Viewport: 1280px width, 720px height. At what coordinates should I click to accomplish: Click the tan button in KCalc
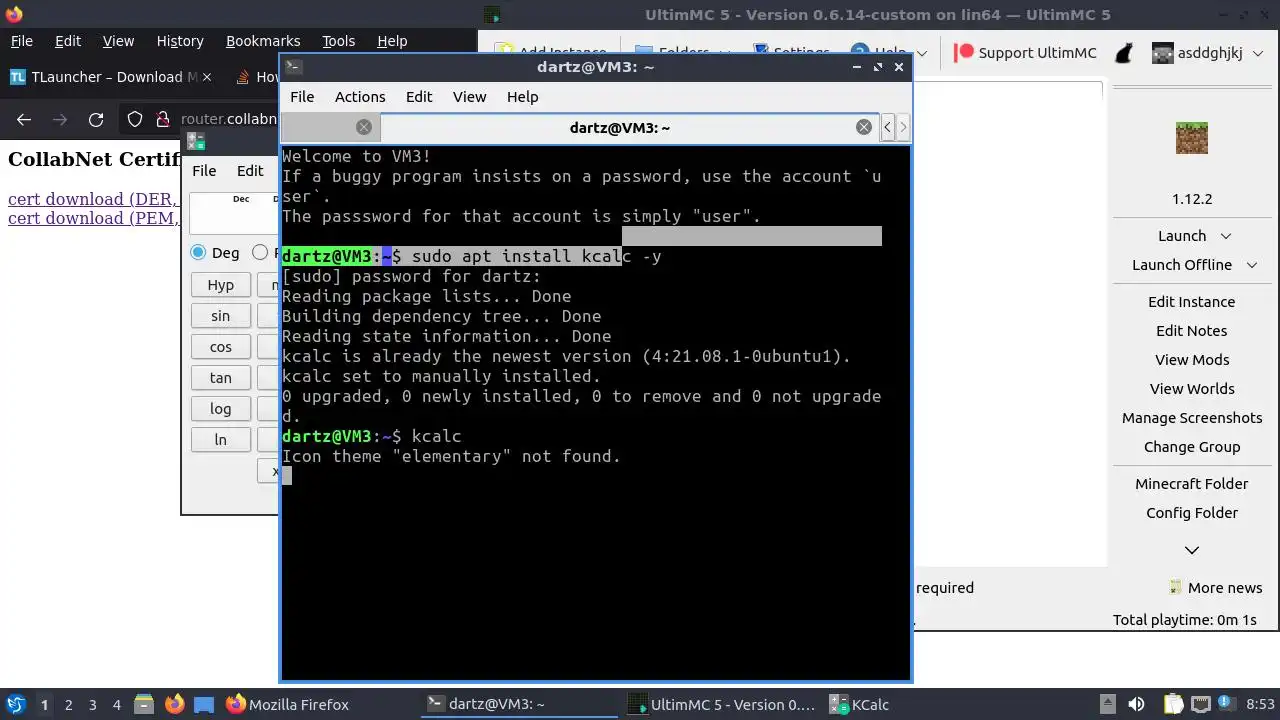tap(221, 378)
